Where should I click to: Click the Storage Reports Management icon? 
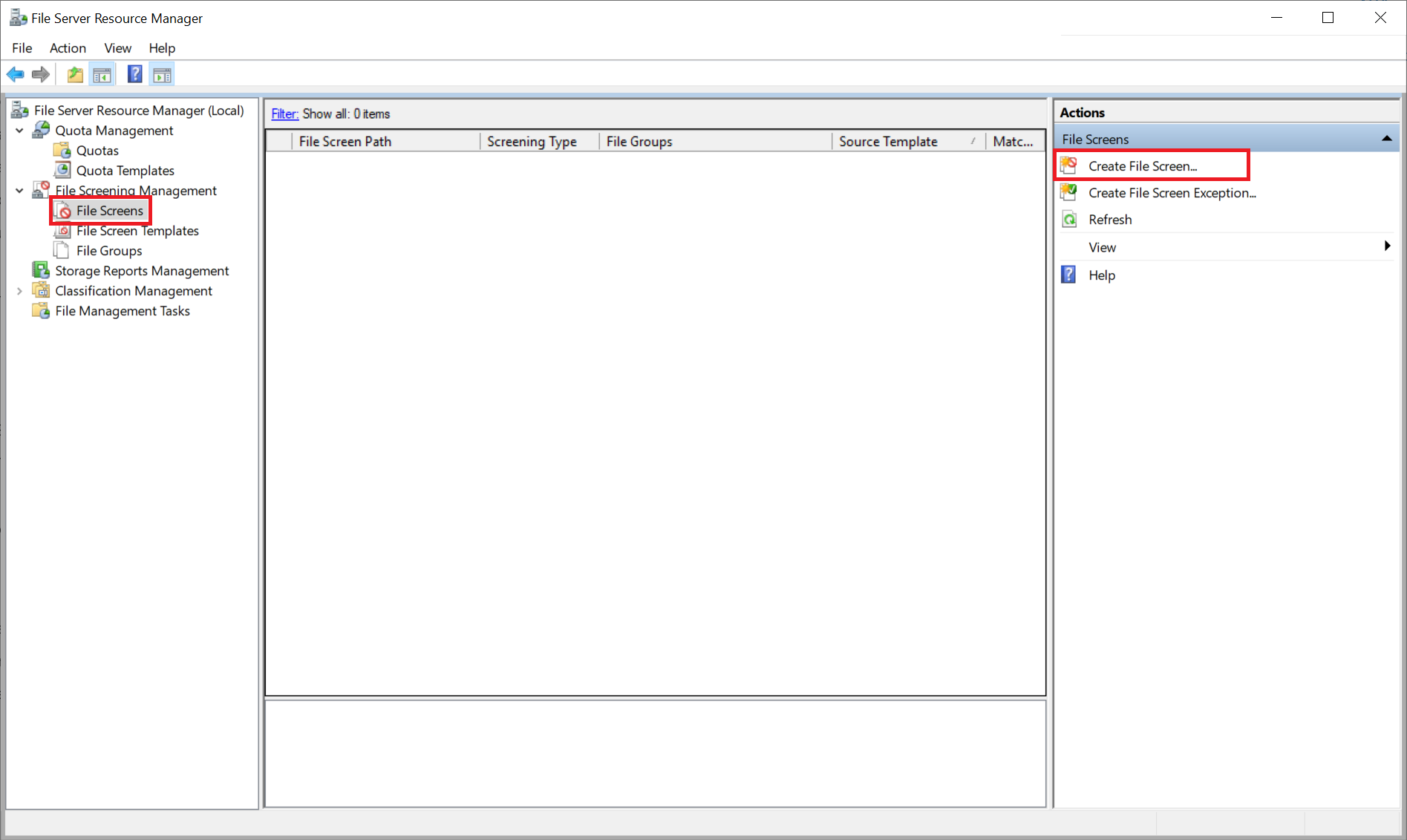[x=41, y=270]
